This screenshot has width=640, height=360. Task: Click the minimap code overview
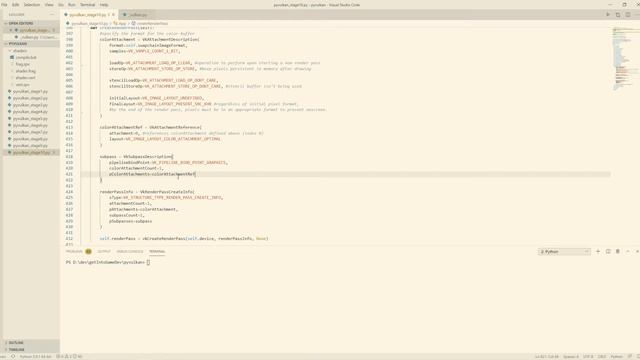tap(624, 59)
